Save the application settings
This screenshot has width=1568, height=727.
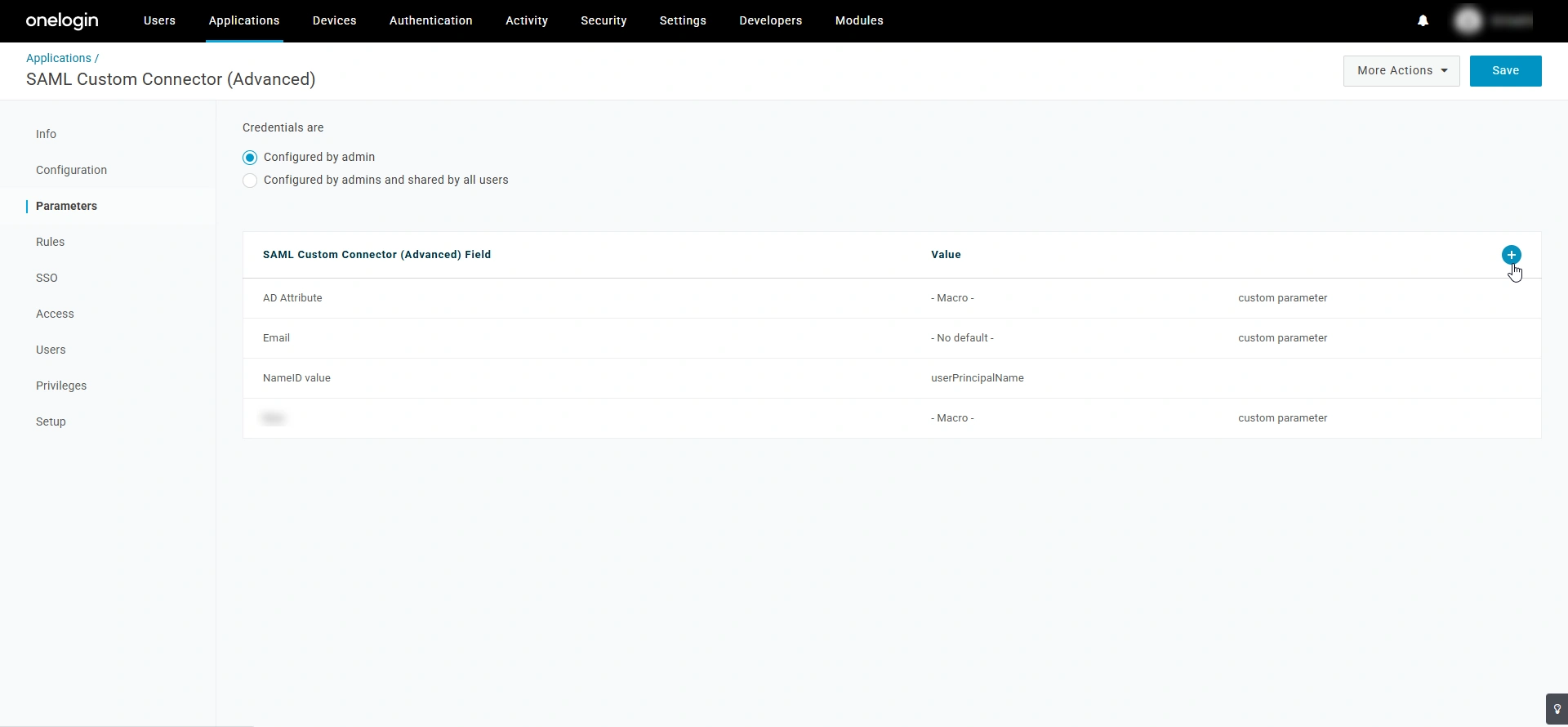coord(1505,71)
